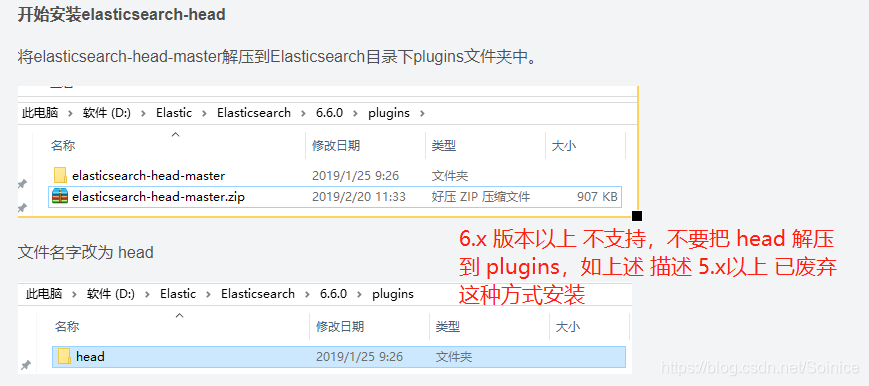Screen dimensions: 869x386
Task: Sort by 名称 column in lower file list
Action: [x=67, y=327]
